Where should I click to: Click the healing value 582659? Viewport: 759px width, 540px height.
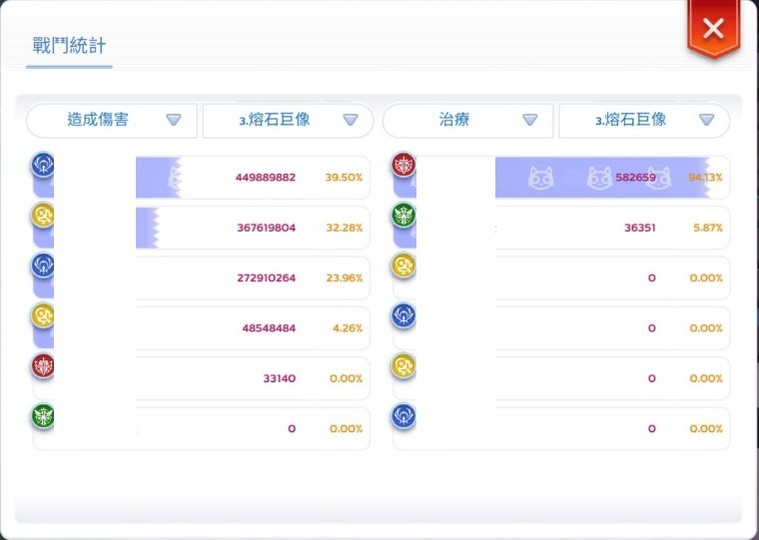pyautogui.click(x=636, y=178)
